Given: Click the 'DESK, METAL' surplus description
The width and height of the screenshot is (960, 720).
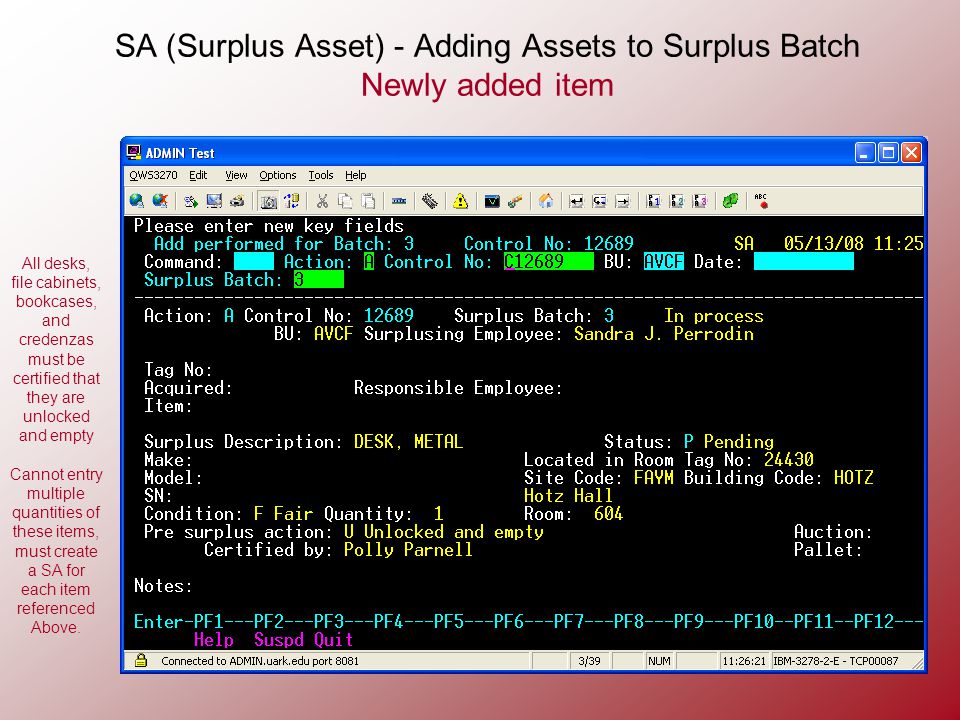Looking at the screenshot, I should click(x=408, y=441).
